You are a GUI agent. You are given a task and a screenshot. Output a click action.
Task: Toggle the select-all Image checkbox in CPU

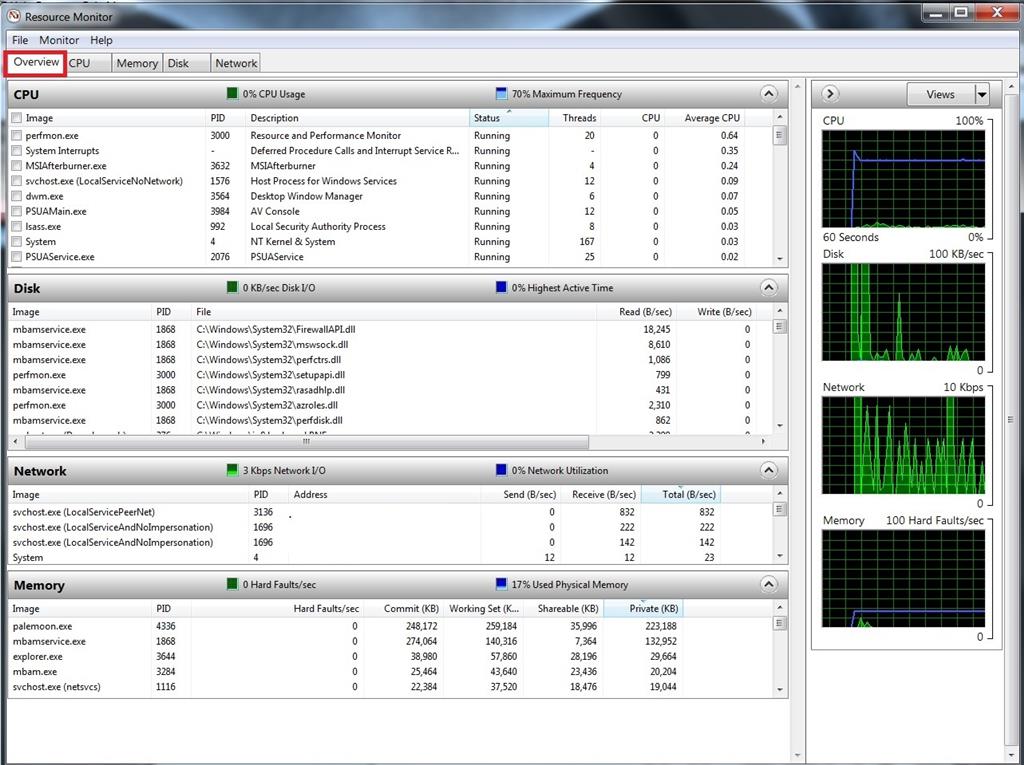pyautogui.click(x=17, y=118)
